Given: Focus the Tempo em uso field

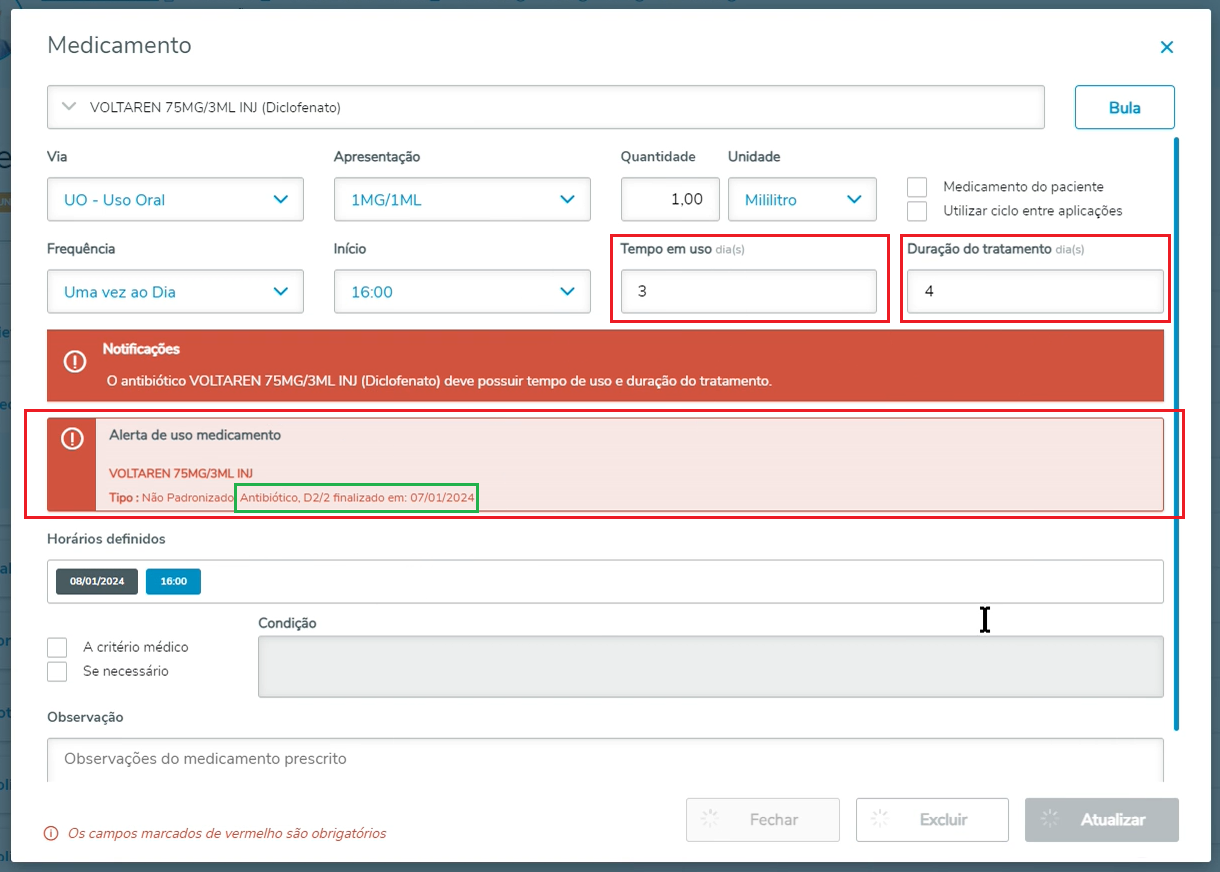Looking at the screenshot, I should [748, 292].
